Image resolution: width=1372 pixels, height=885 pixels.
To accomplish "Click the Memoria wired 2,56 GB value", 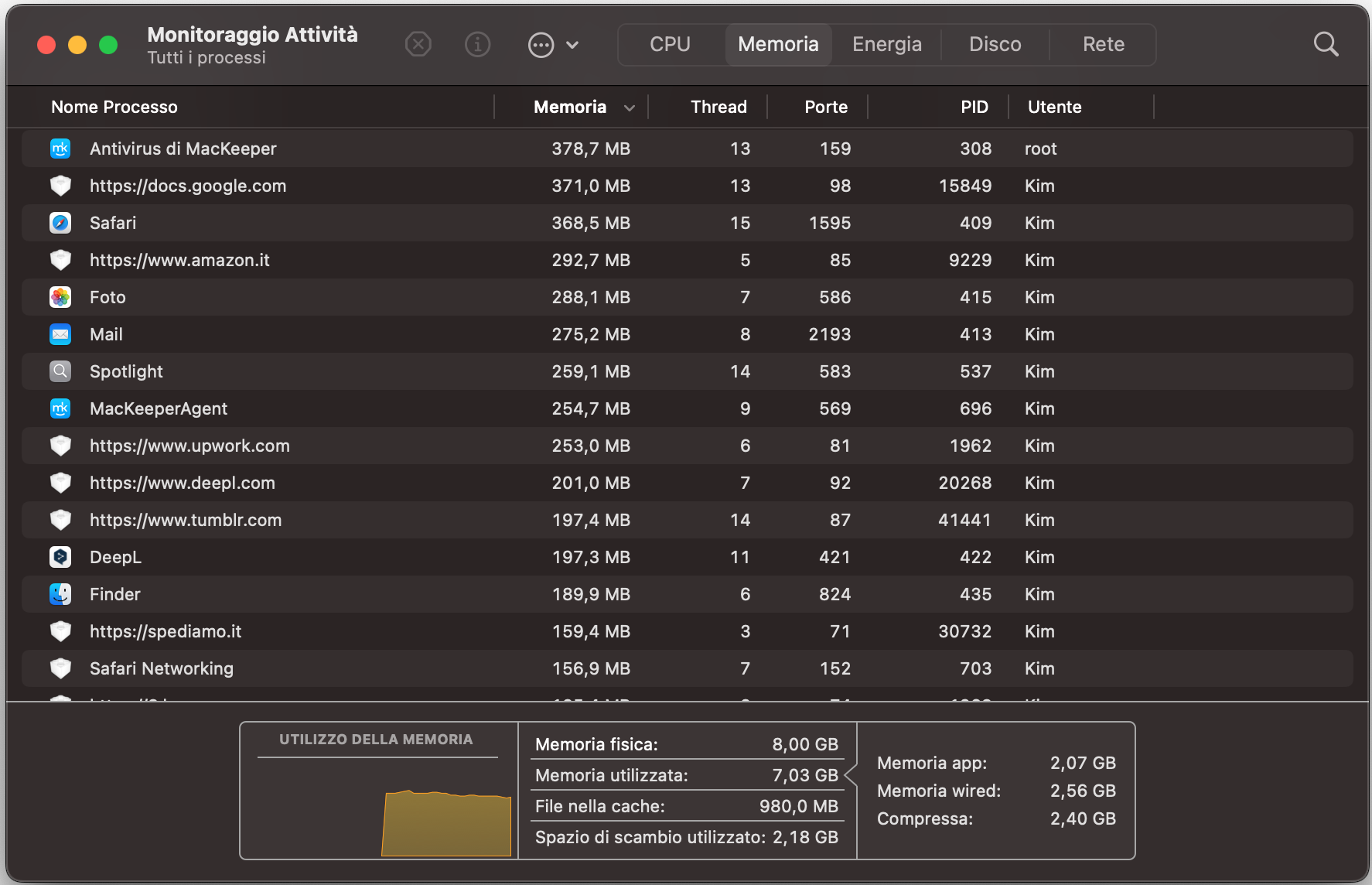I will coord(1083,791).
